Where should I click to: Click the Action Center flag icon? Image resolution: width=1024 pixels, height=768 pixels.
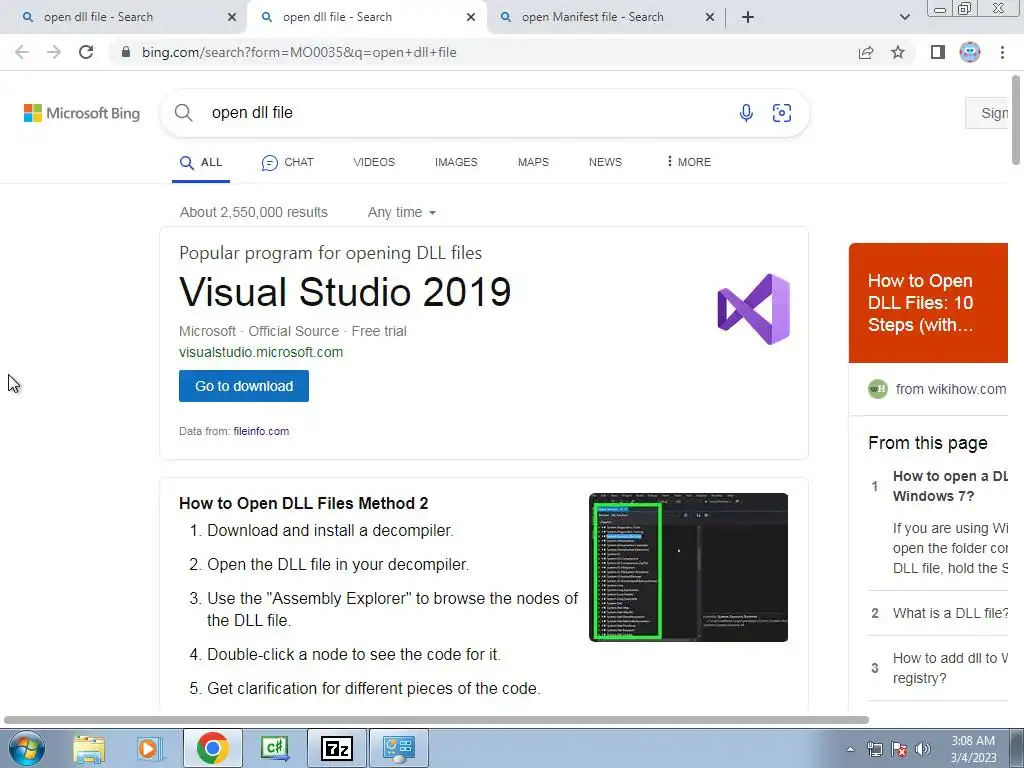(899, 750)
